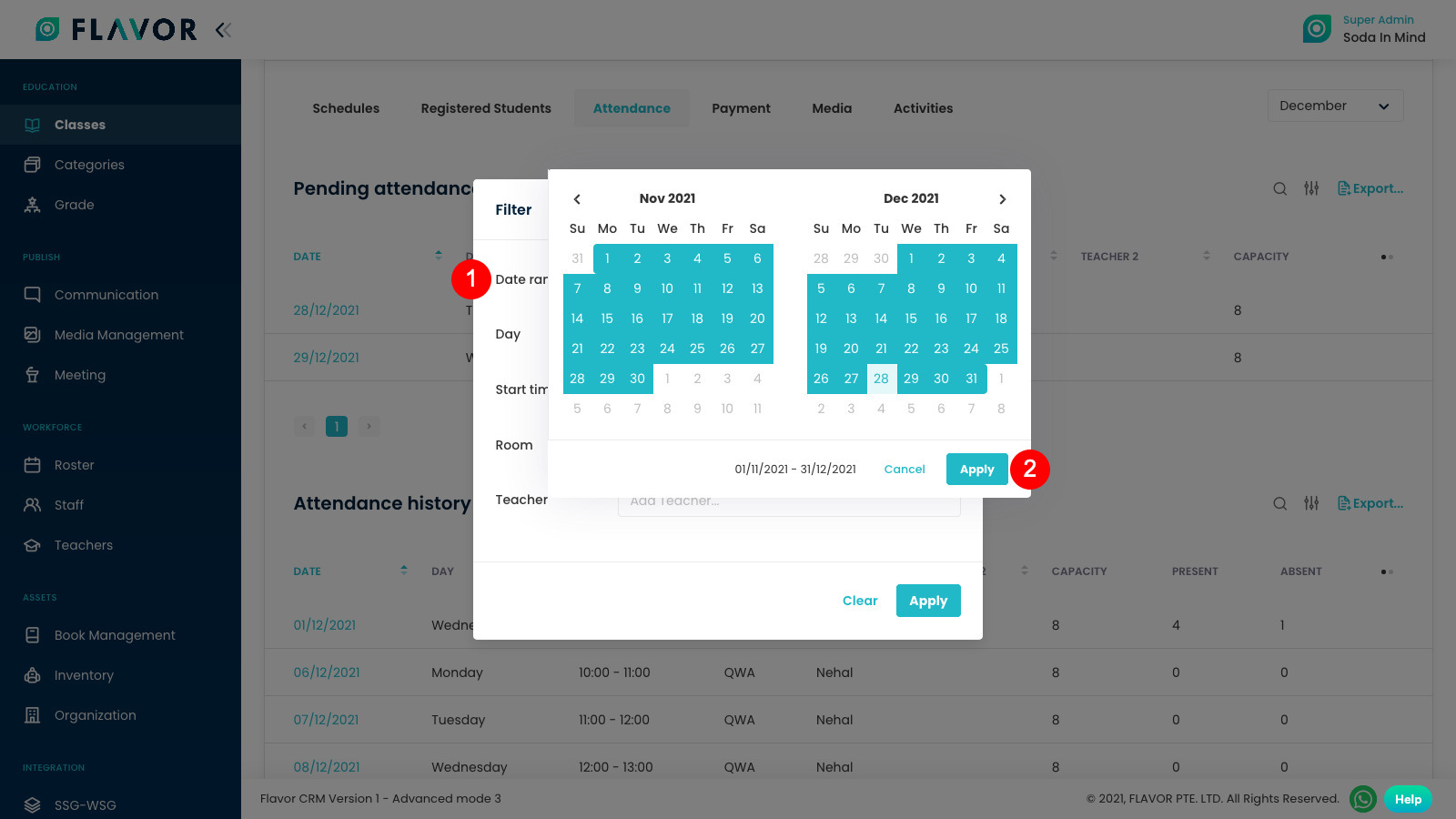Go to previous month in calendar
The width and height of the screenshot is (1456, 819).
click(x=577, y=199)
